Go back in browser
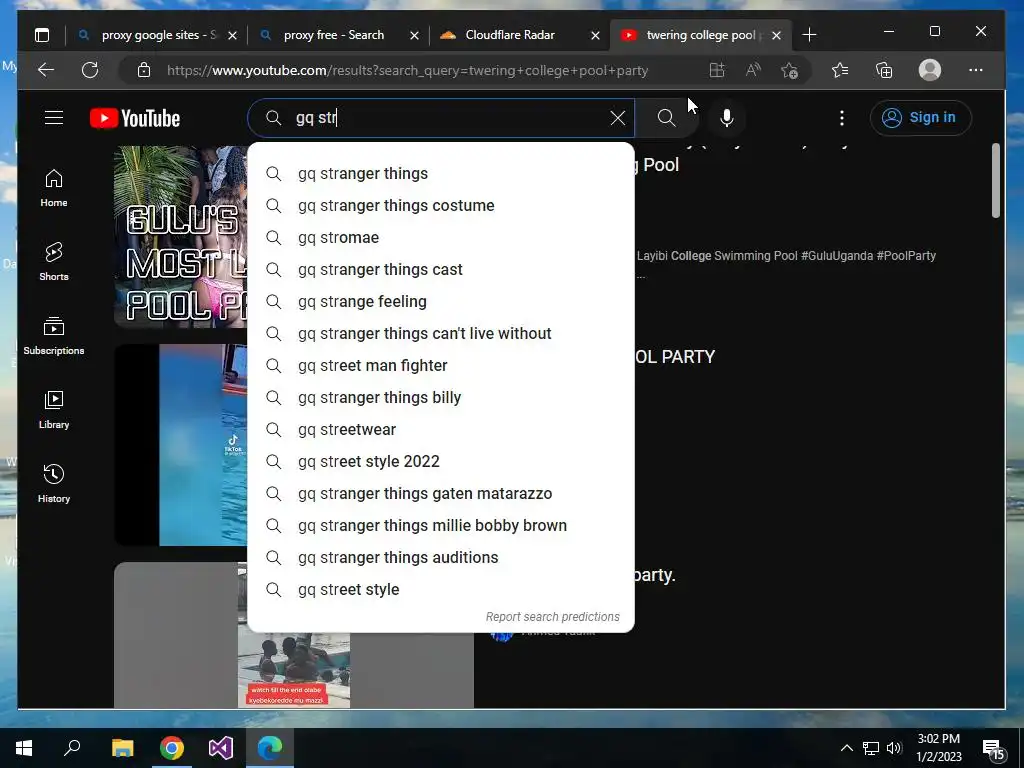Image resolution: width=1024 pixels, height=768 pixels. coord(46,70)
